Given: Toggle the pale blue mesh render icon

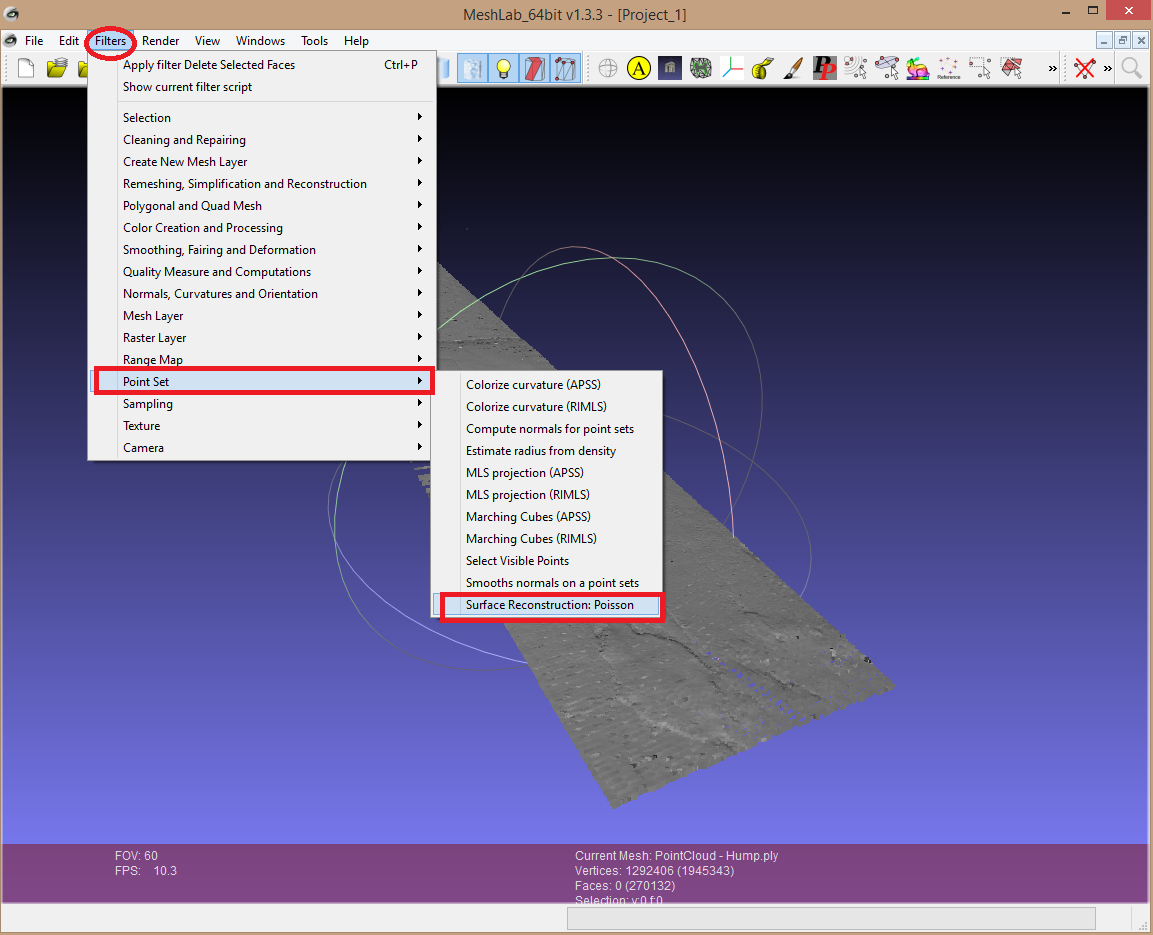Looking at the screenshot, I should pos(473,69).
